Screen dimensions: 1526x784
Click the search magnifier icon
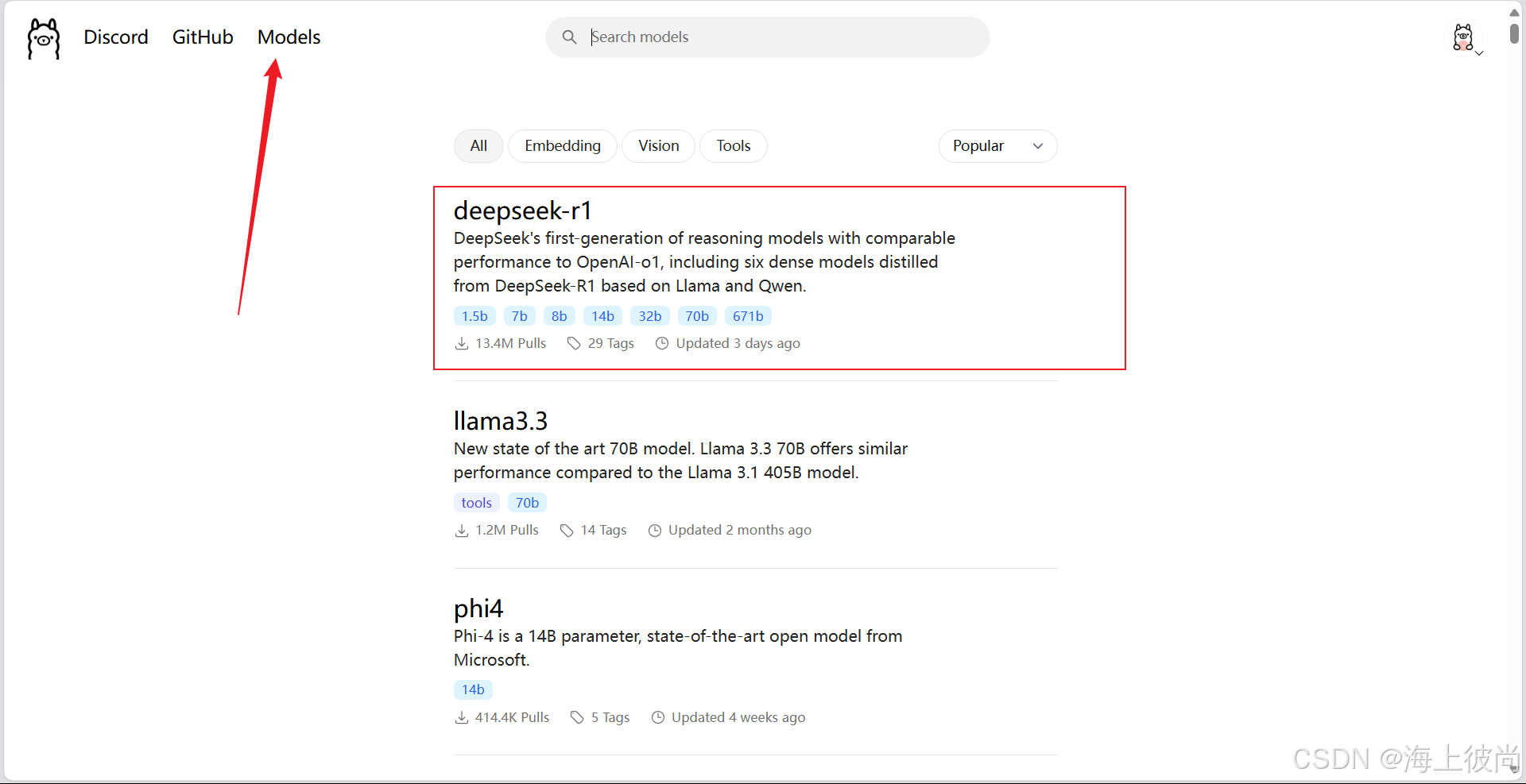point(569,37)
